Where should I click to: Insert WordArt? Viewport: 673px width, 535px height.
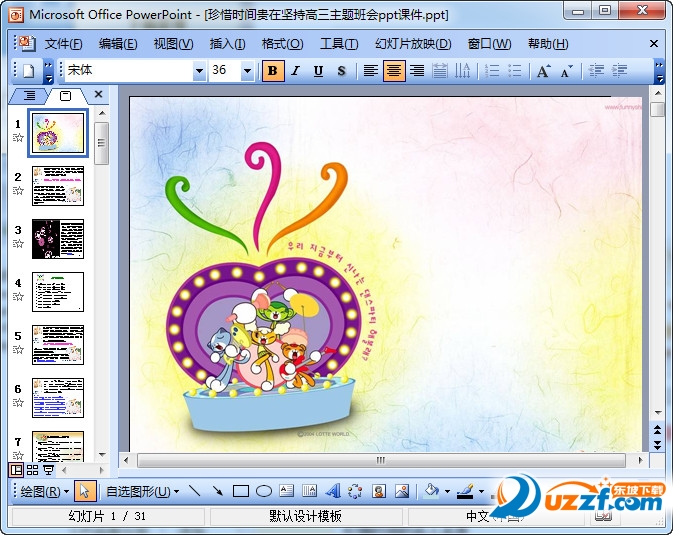(333, 491)
